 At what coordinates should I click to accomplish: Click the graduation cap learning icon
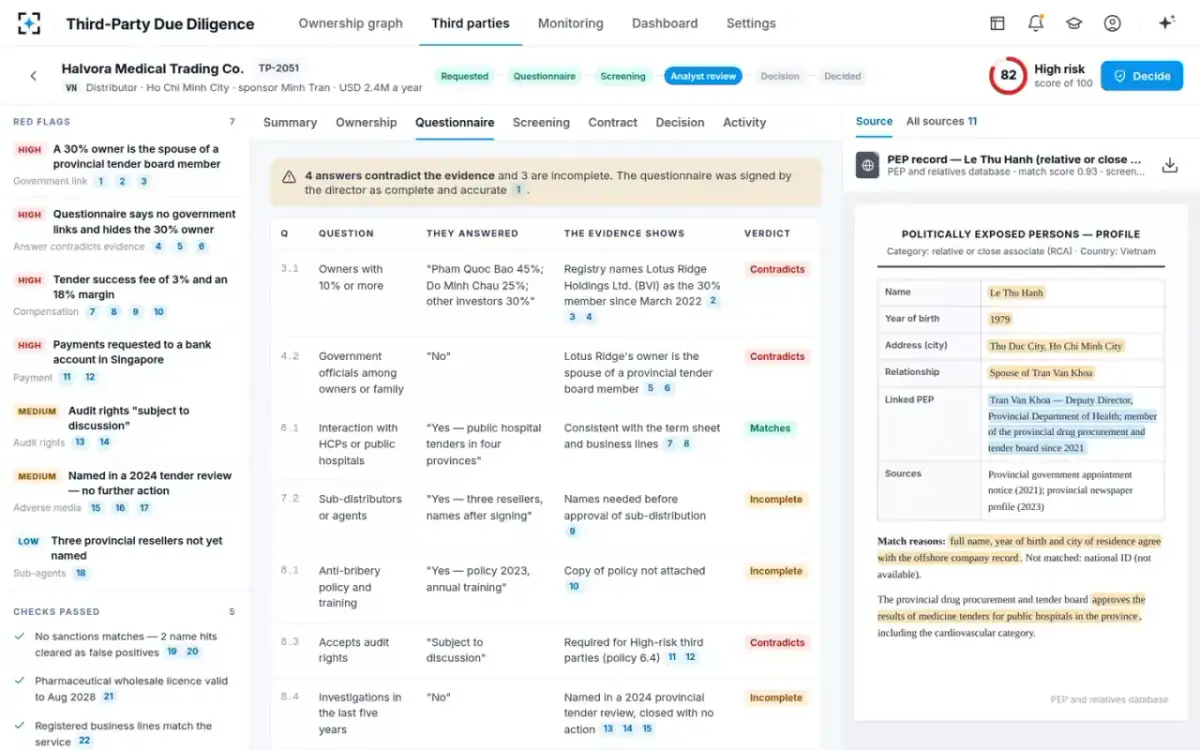tap(1073, 23)
